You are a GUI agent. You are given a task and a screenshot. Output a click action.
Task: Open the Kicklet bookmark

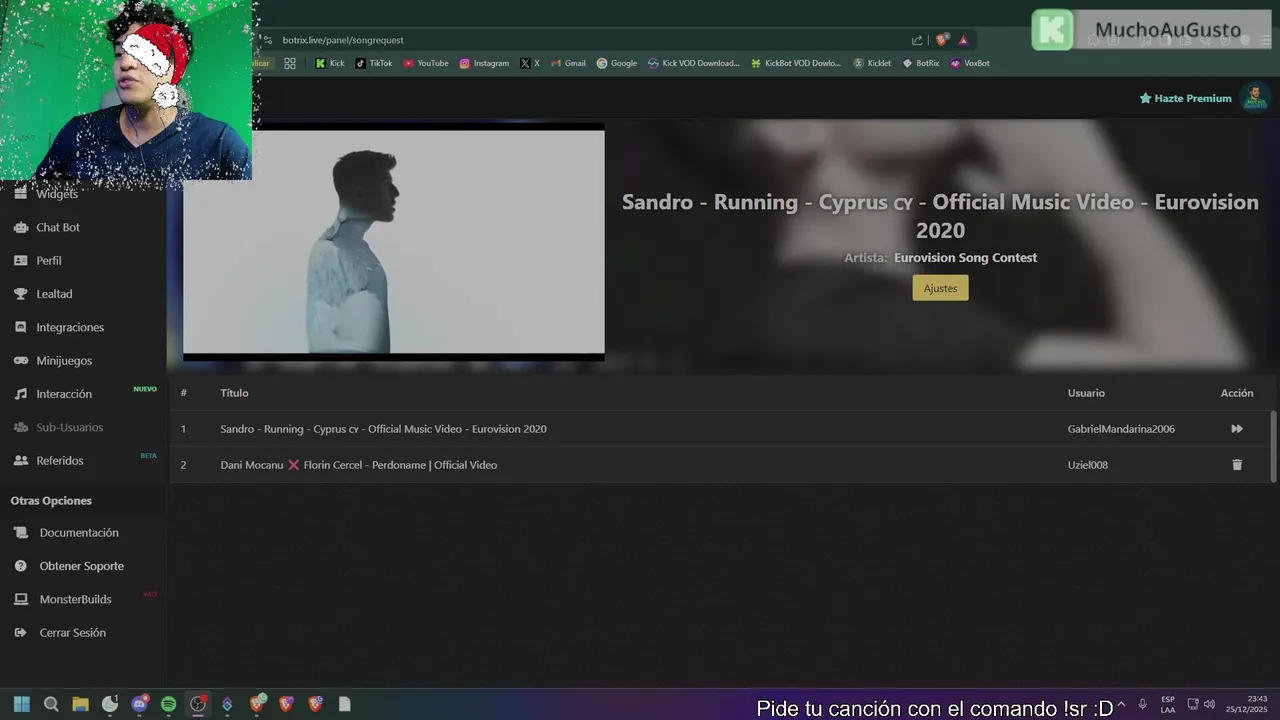(x=872, y=63)
